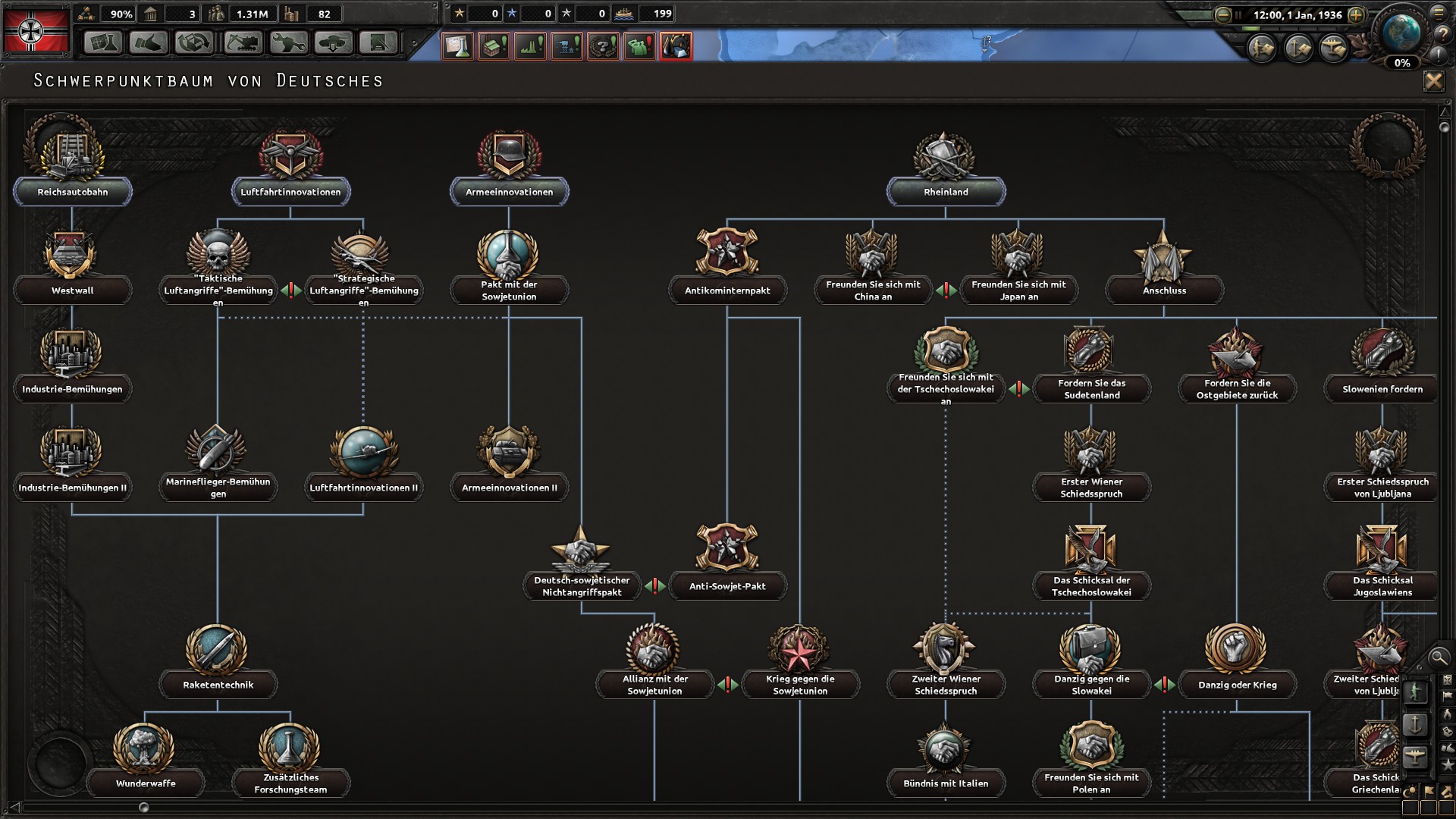Open the Construction crane screen
The width and height of the screenshot is (1456, 819).
242,42
